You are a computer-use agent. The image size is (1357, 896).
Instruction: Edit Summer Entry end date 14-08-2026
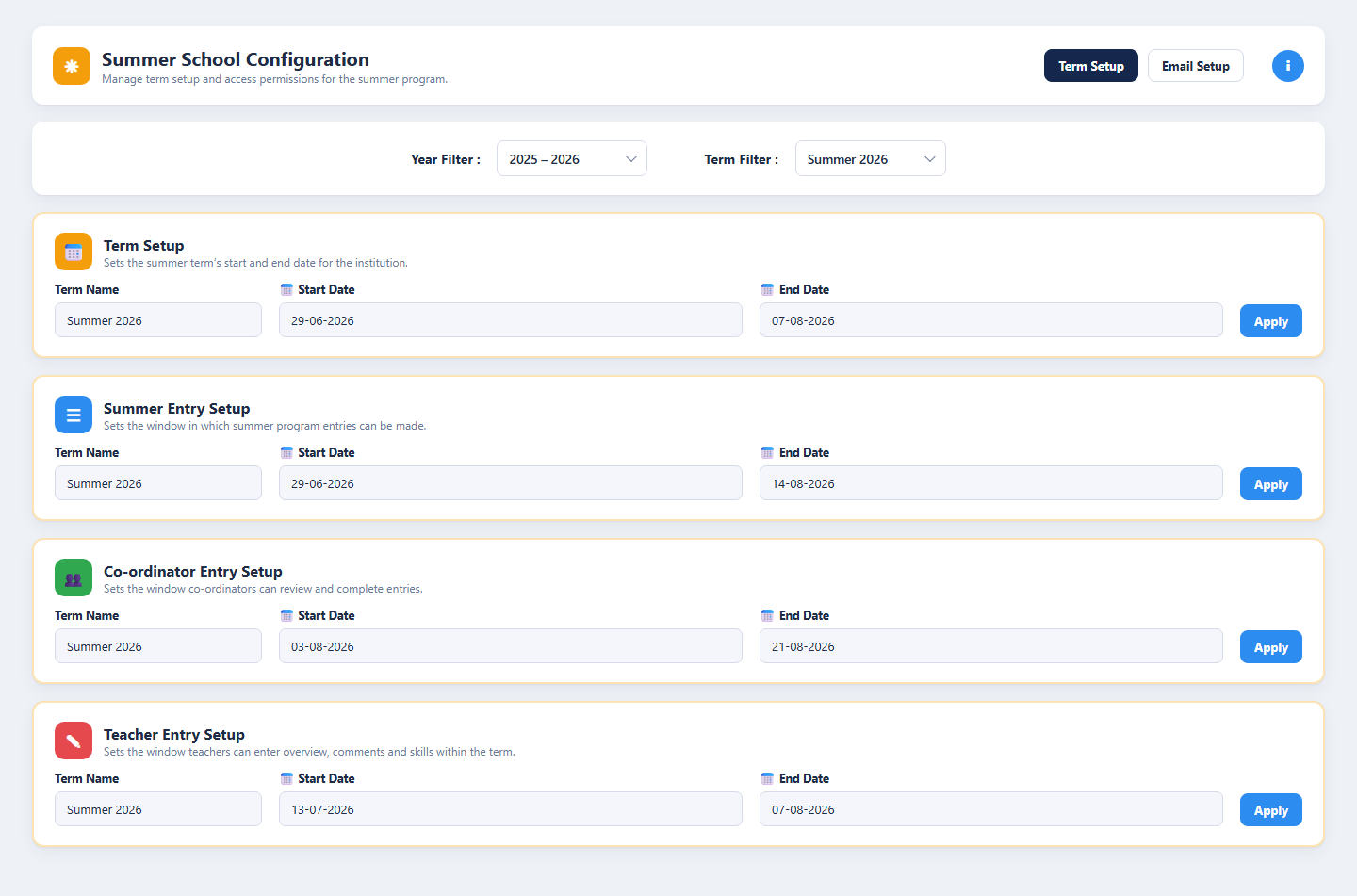[x=991, y=483]
